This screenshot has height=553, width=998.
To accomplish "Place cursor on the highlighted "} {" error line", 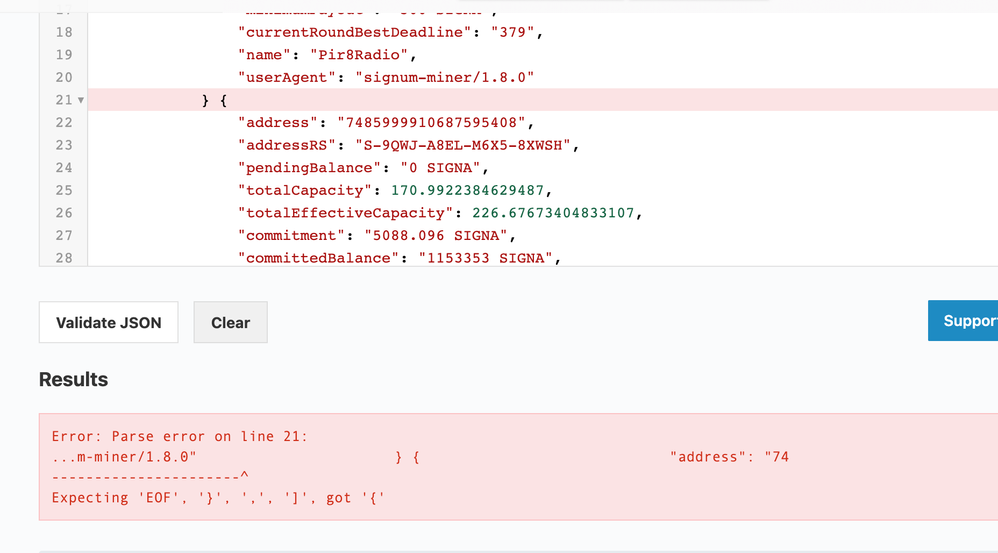I will (214, 100).
